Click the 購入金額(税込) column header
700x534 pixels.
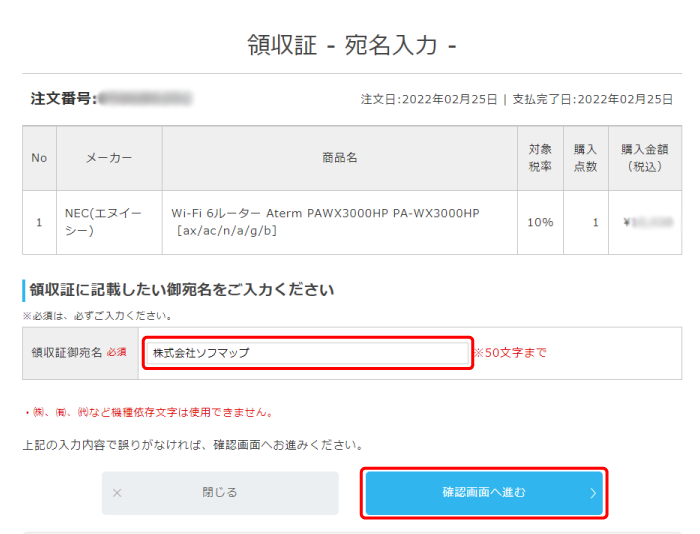click(645, 158)
